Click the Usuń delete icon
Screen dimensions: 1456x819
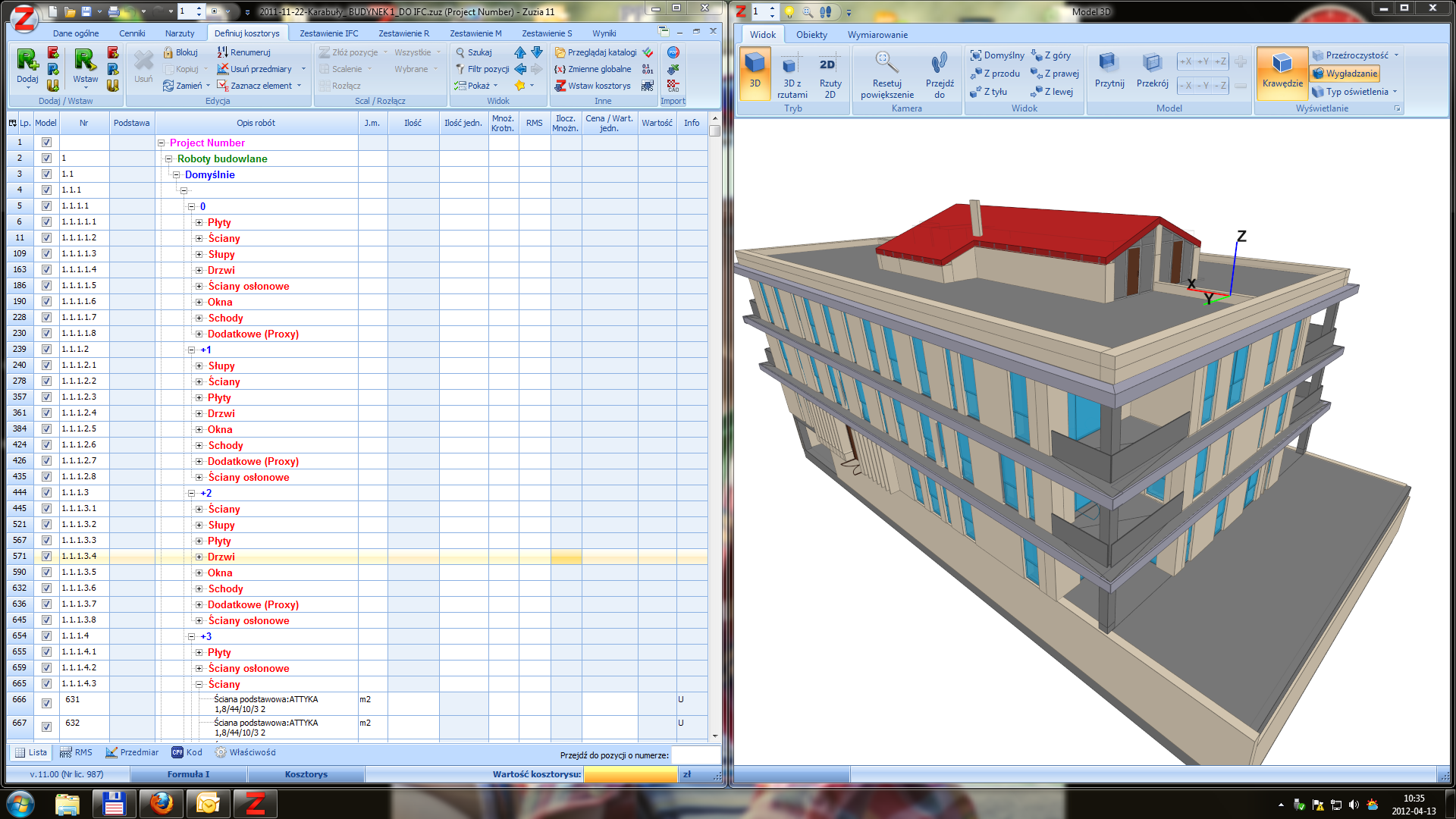[x=143, y=65]
